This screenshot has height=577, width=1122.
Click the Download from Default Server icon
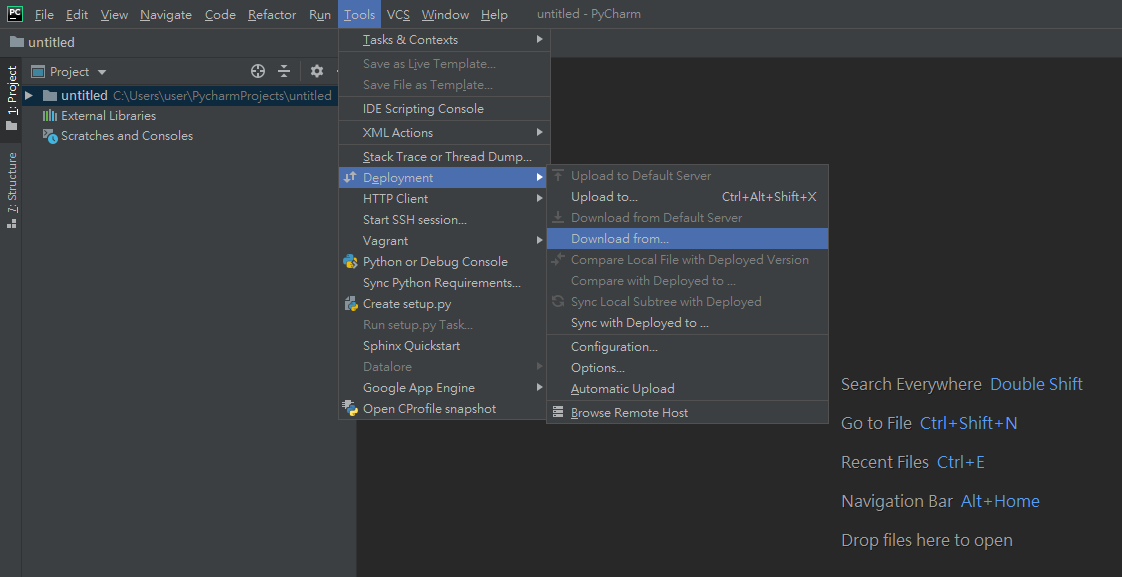pos(558,218)
